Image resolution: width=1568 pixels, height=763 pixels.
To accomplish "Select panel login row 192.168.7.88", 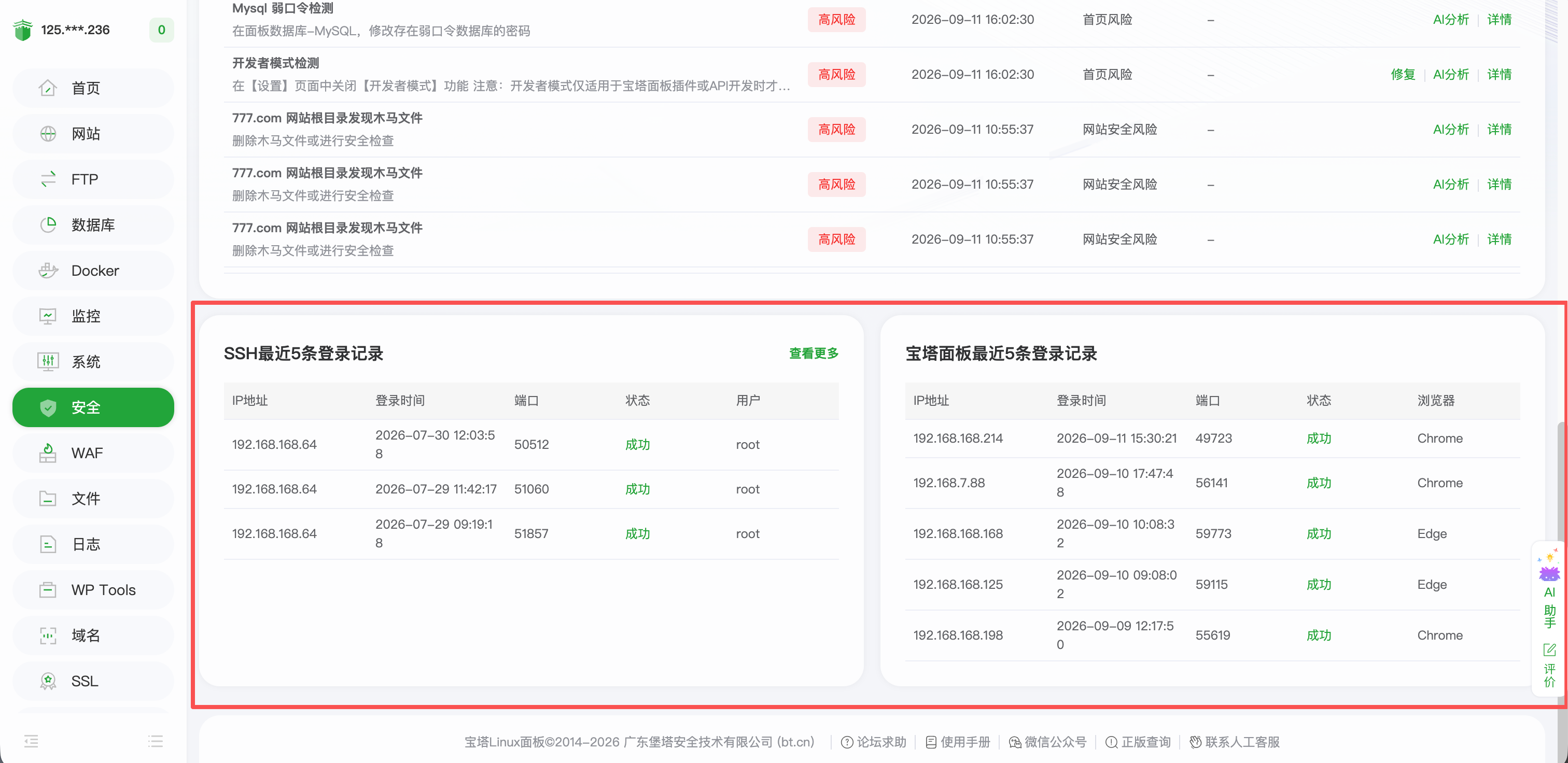I will click(1212, 483).
